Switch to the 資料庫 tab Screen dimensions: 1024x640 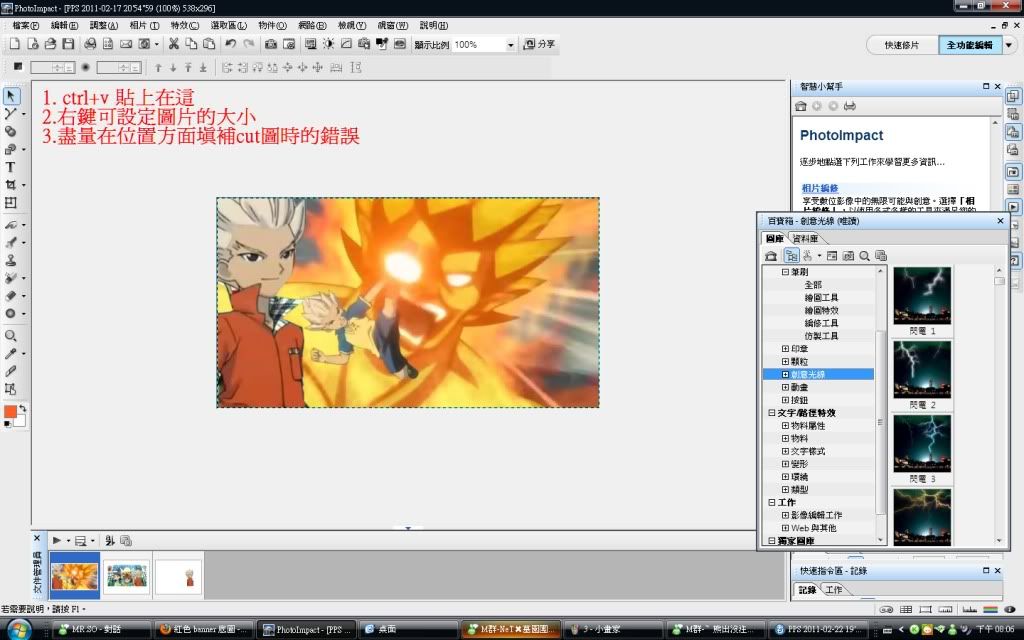tap(807, 239)
